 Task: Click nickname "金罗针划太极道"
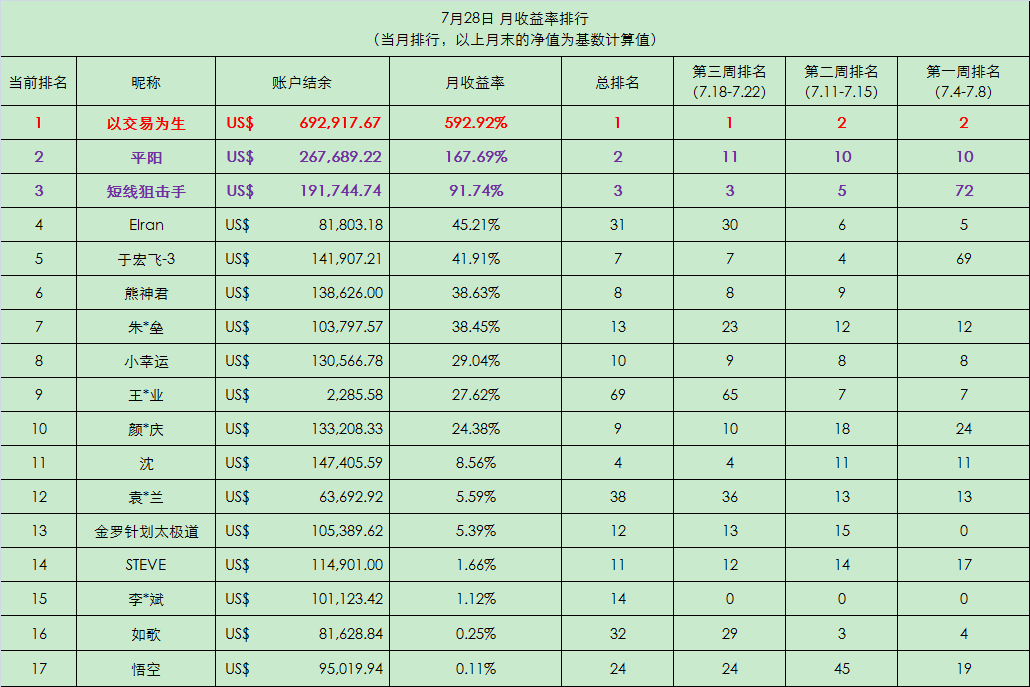click(146, 532)
